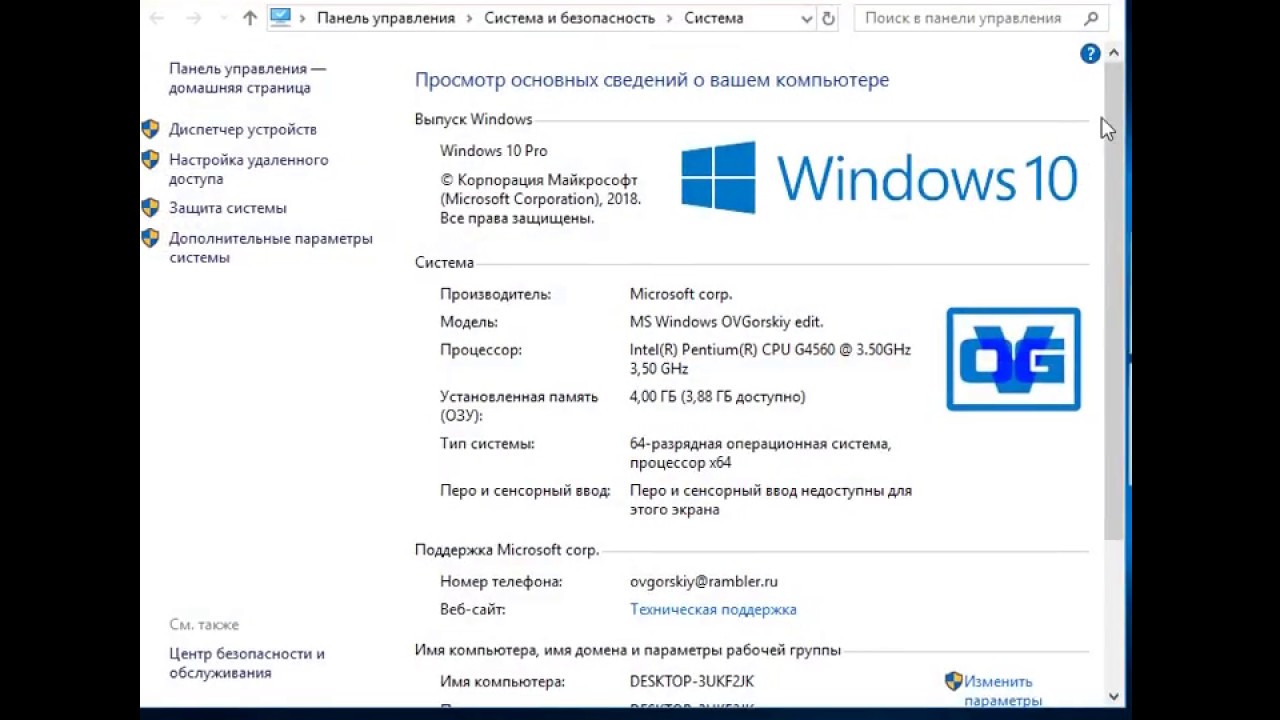The image size is (1280, 720).
Task: Refresh the address bar view
Action: (x=828, y=18)
